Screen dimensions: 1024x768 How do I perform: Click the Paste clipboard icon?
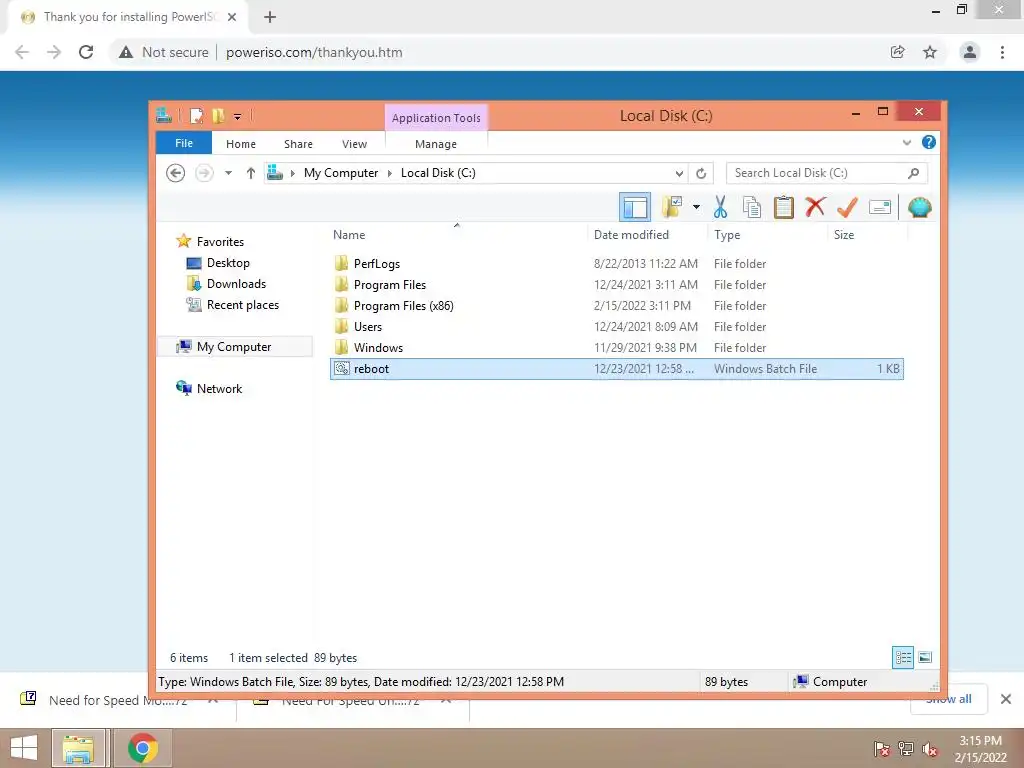(x=783, y=208)
